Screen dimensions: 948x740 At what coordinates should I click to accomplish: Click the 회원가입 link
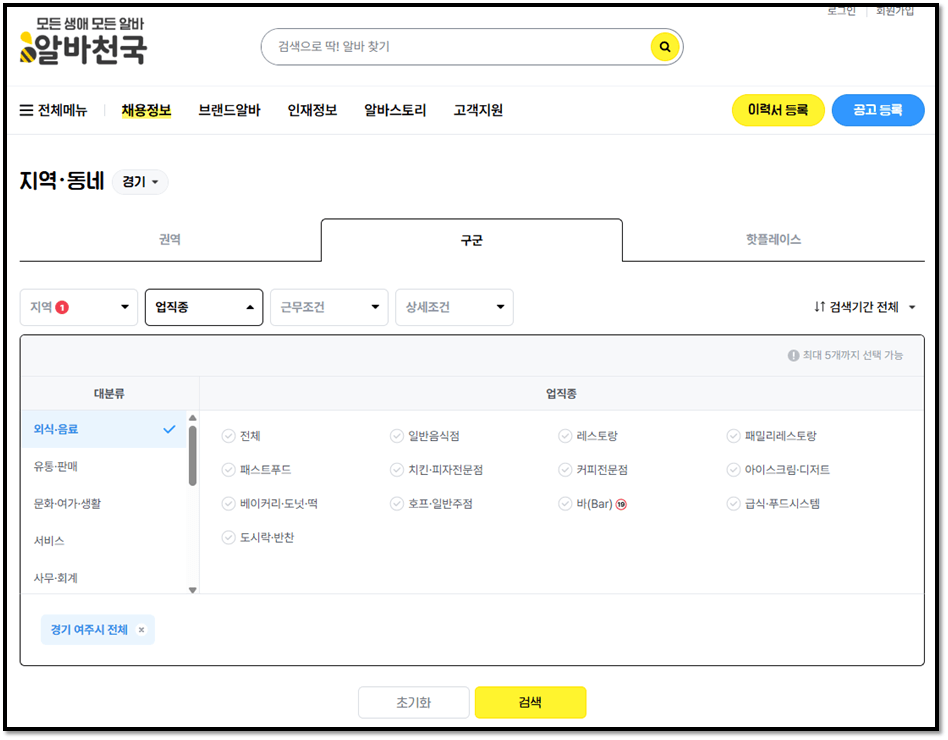point(893,13)
